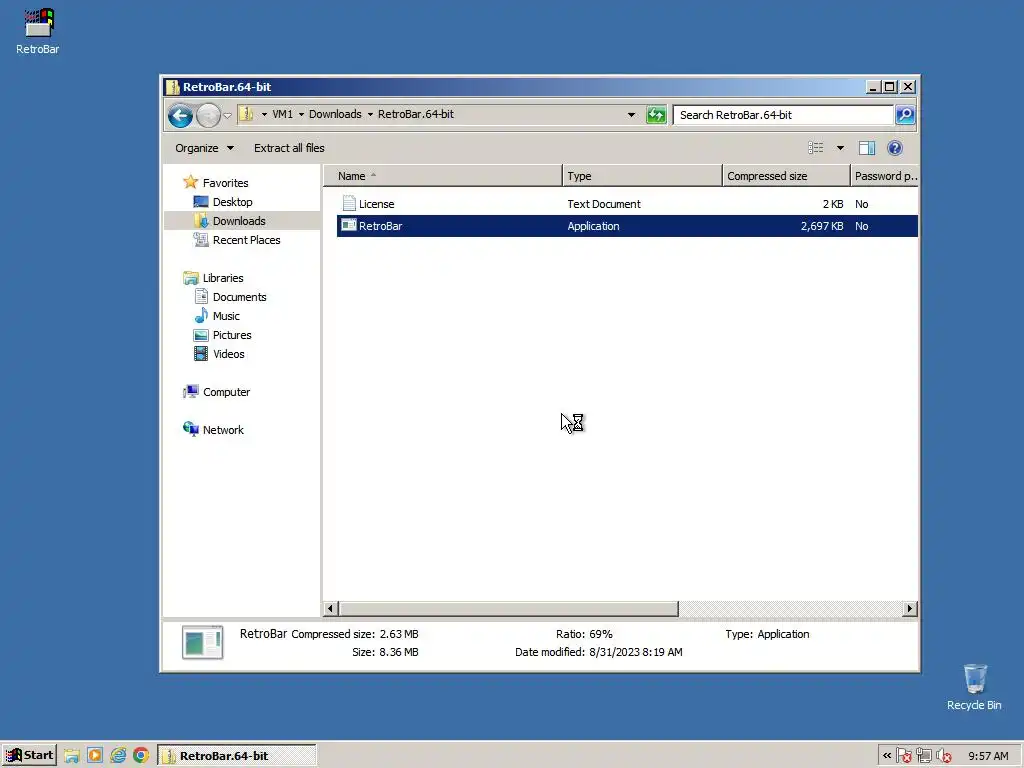The image size is (1024, 768).
Task: Open the view options dropdown arrow
Action: 840,148
